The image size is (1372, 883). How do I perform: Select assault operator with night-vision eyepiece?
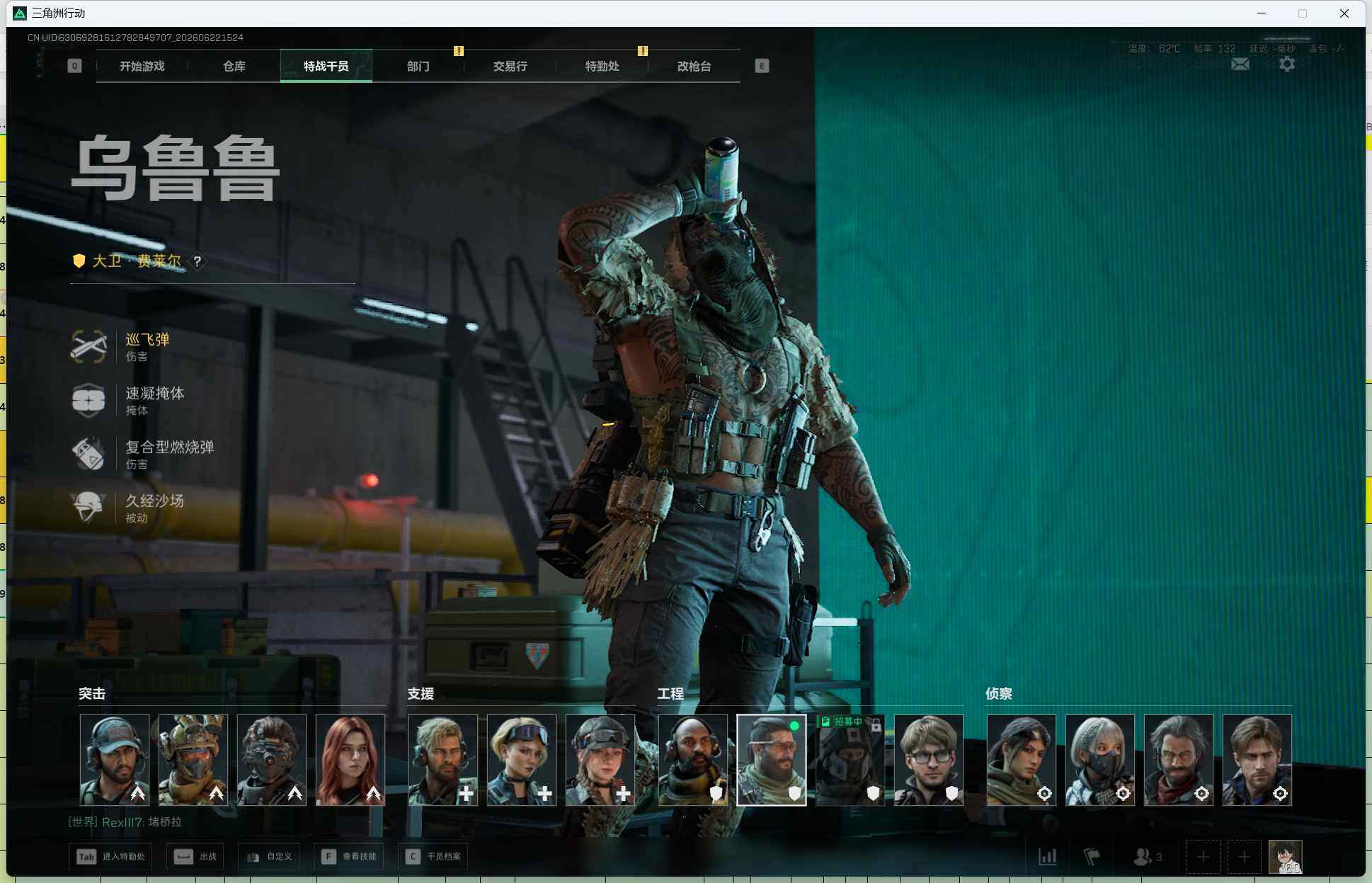coord(272,760)
